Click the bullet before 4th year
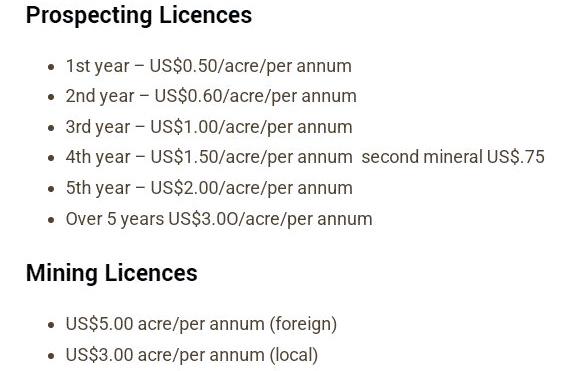Image resolution: width=564 pixels, height=371 pixels. click(51, 158)
